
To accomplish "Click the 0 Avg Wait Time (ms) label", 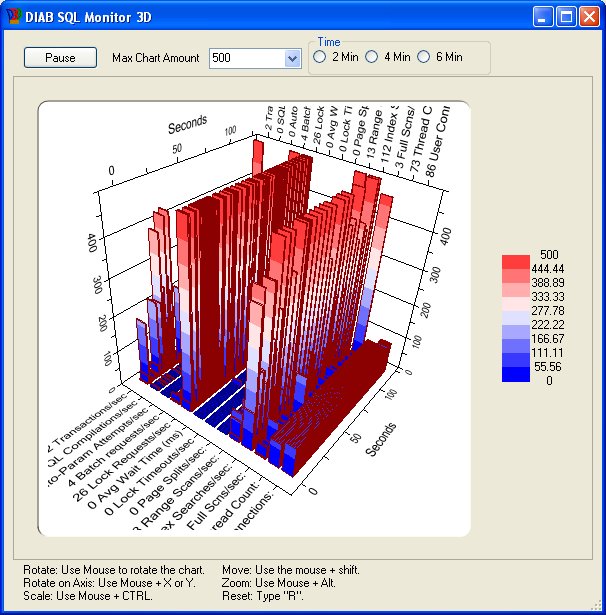I will [x=135, y=469].
